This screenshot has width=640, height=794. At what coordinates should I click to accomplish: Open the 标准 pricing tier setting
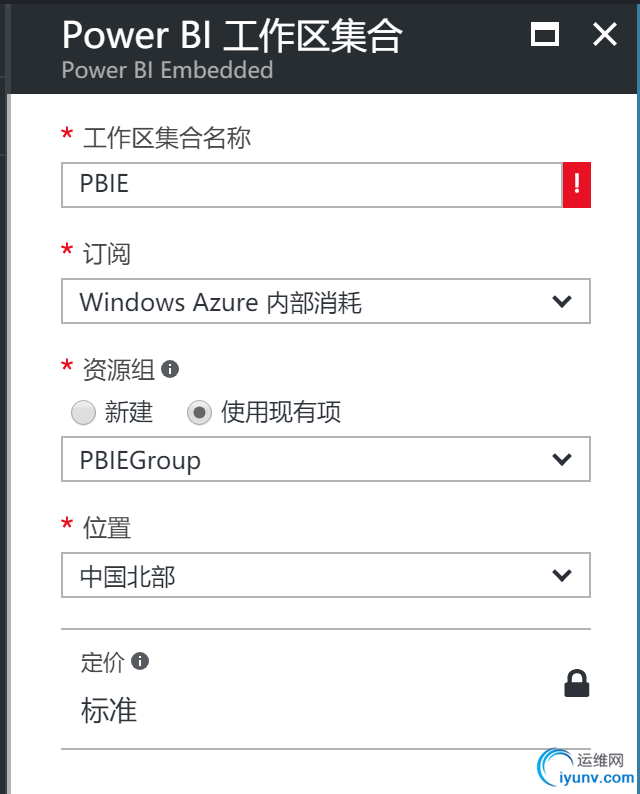(x=109, y=710)
